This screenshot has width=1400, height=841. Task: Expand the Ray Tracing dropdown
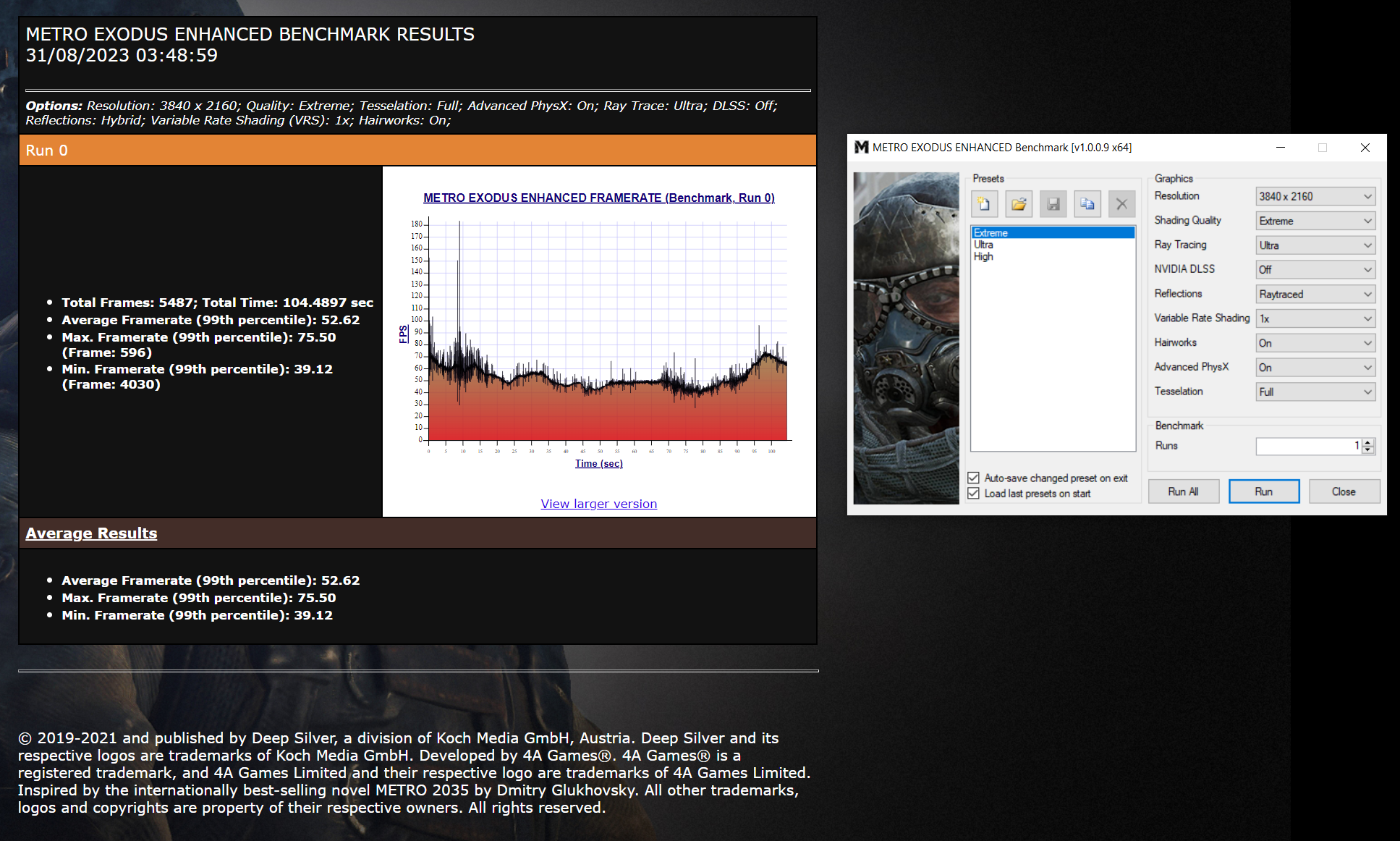pos(1315,245)
